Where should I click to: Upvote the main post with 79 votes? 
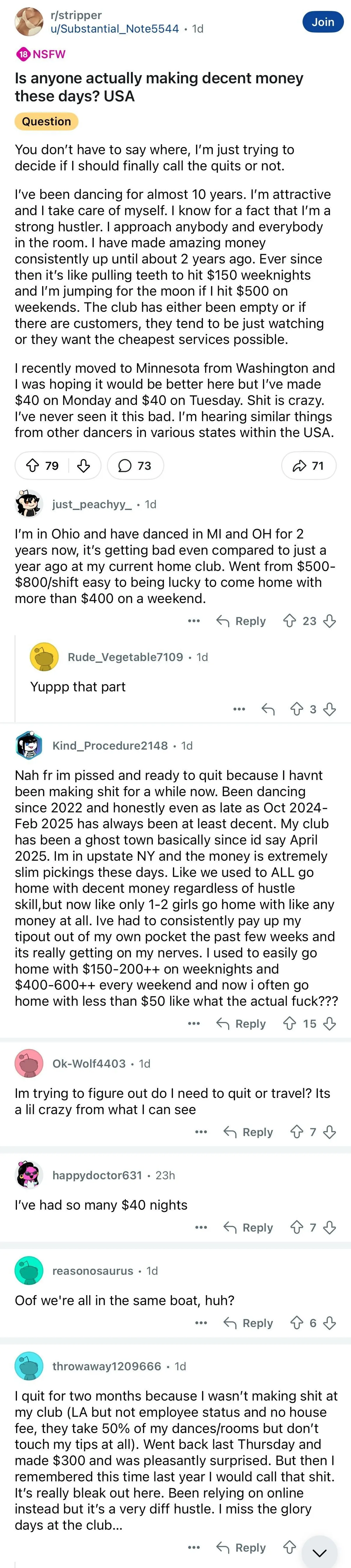(33, 466)
